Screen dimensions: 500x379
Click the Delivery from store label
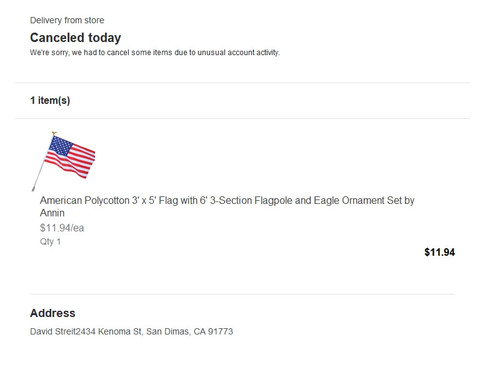(67, 20)
